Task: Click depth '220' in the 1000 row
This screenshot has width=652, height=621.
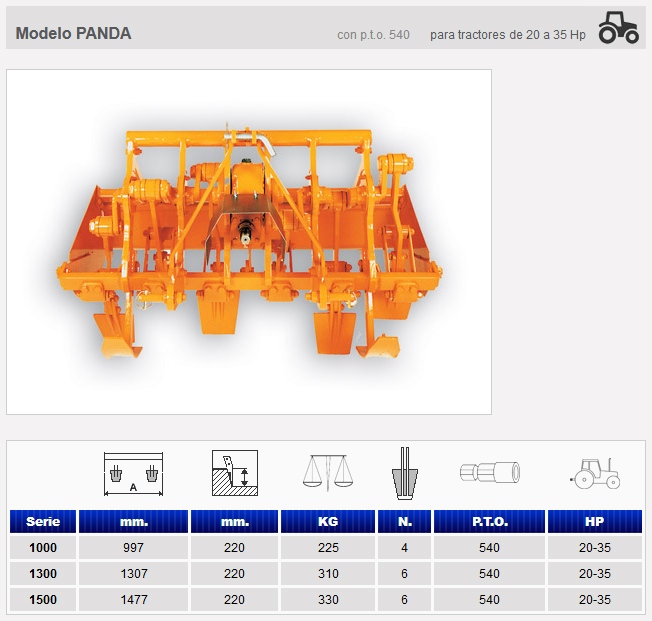Action: point(235,547)
